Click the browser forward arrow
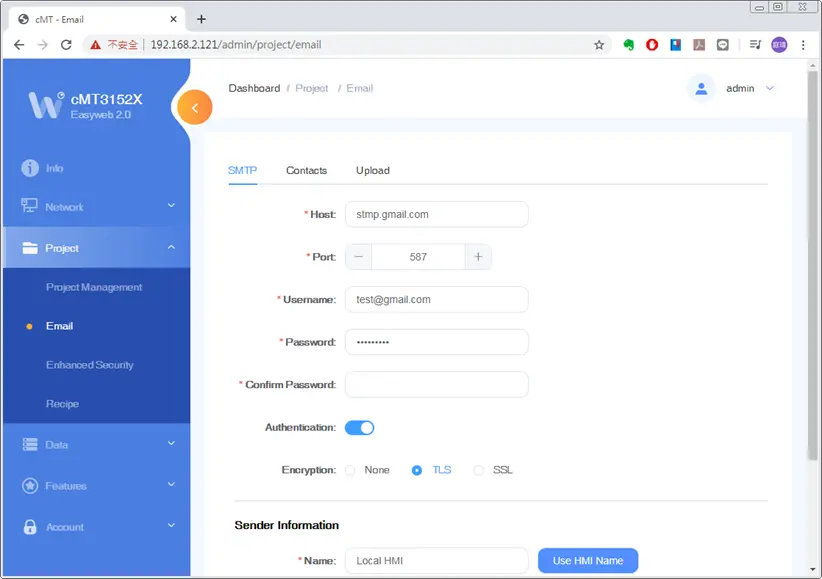This screenshot has height=579, width=822. pyautogui.click(x=42, y=45)
